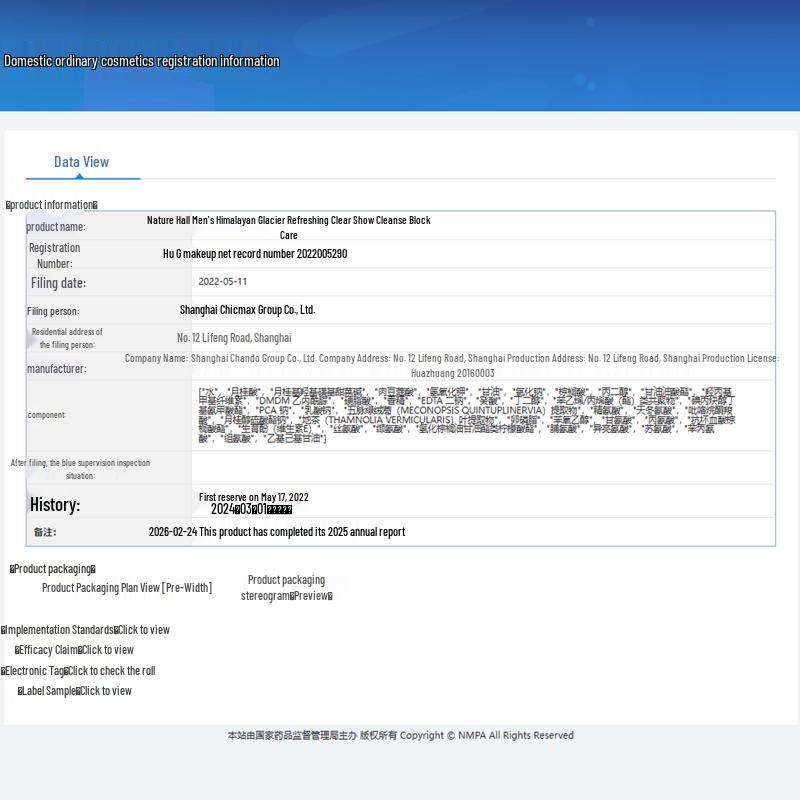Click the 'Registration Number:' field label
The width and height of the screenshot is (800, 800).
pyautogui.click(x=55, y=256)
